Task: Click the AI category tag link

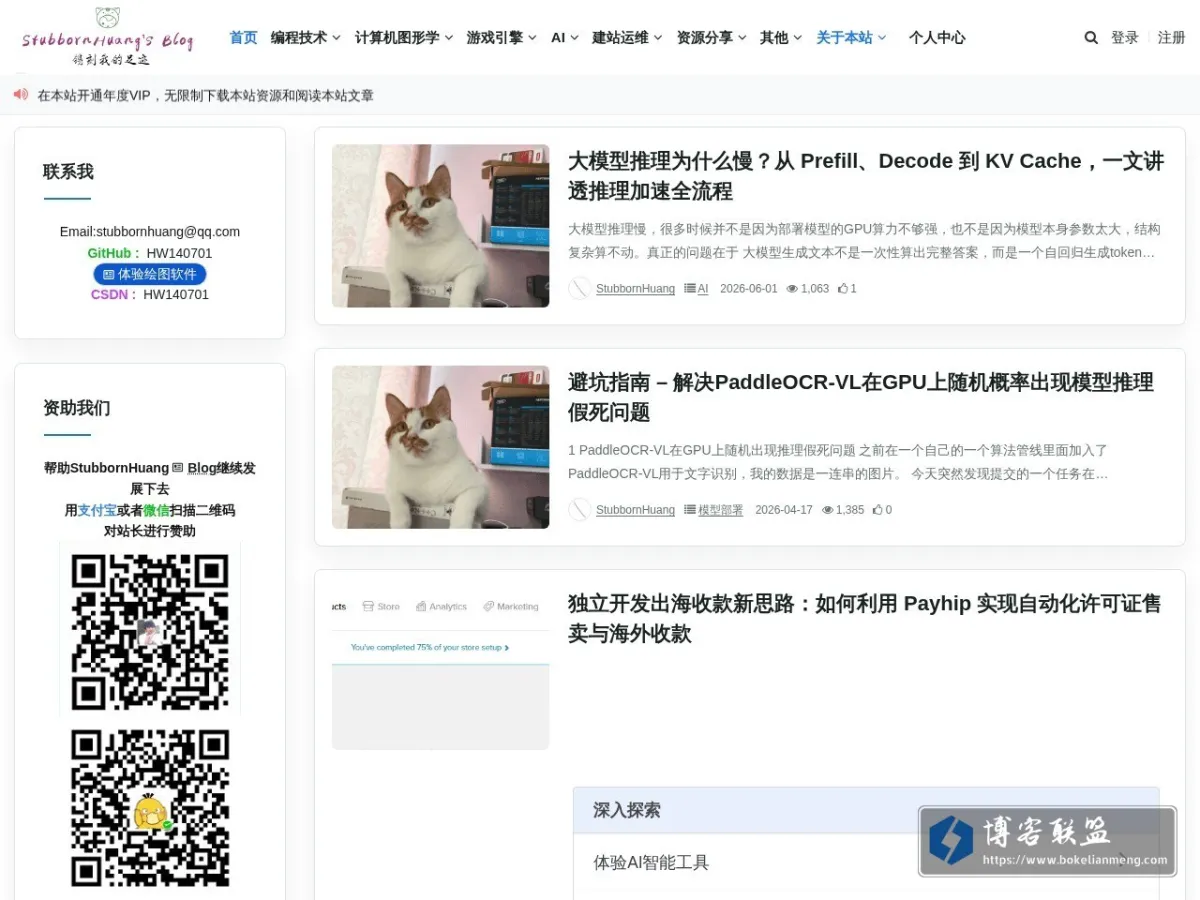Action: coord(703,289)
